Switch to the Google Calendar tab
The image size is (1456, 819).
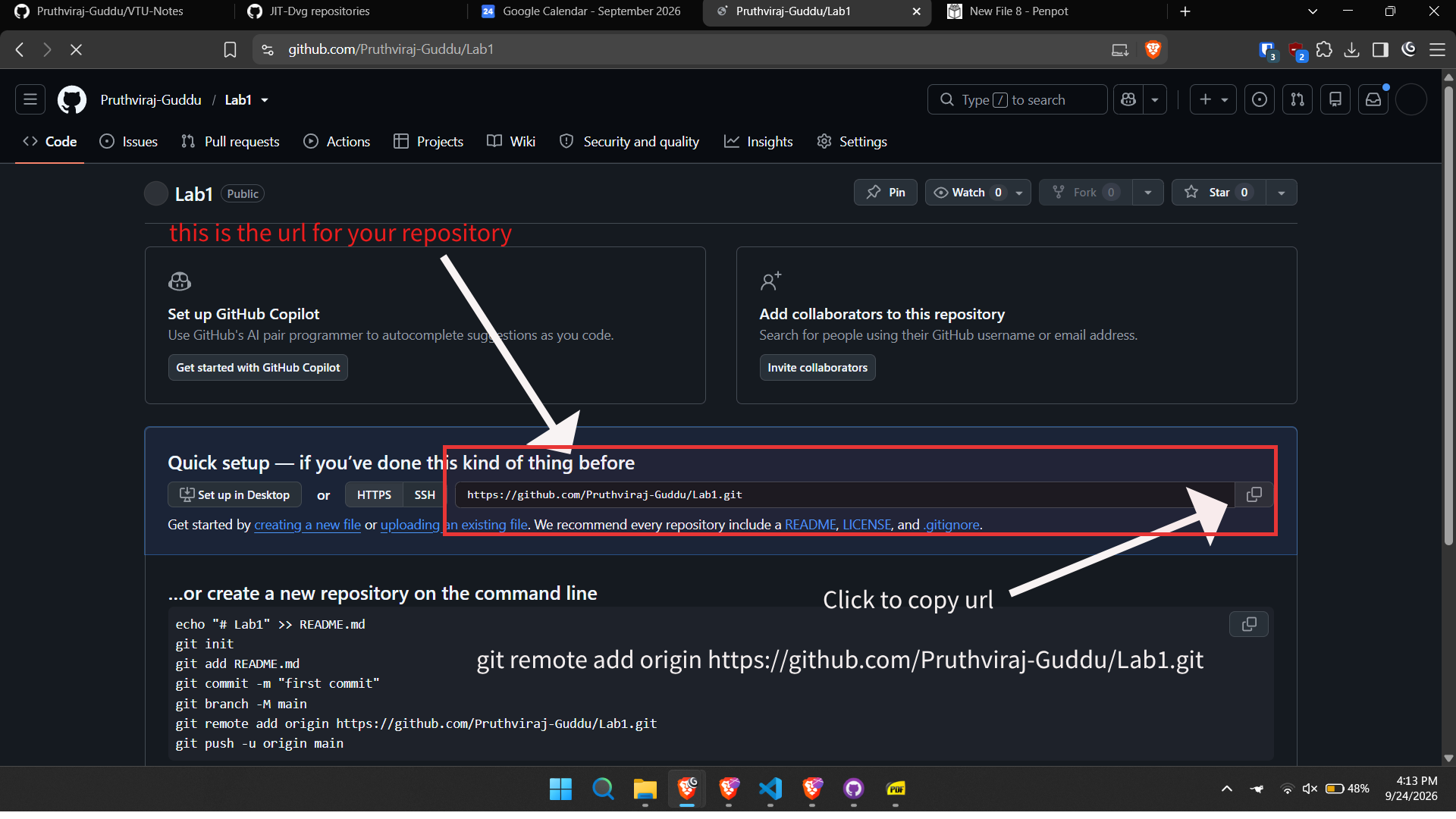[x=584, y=11]
